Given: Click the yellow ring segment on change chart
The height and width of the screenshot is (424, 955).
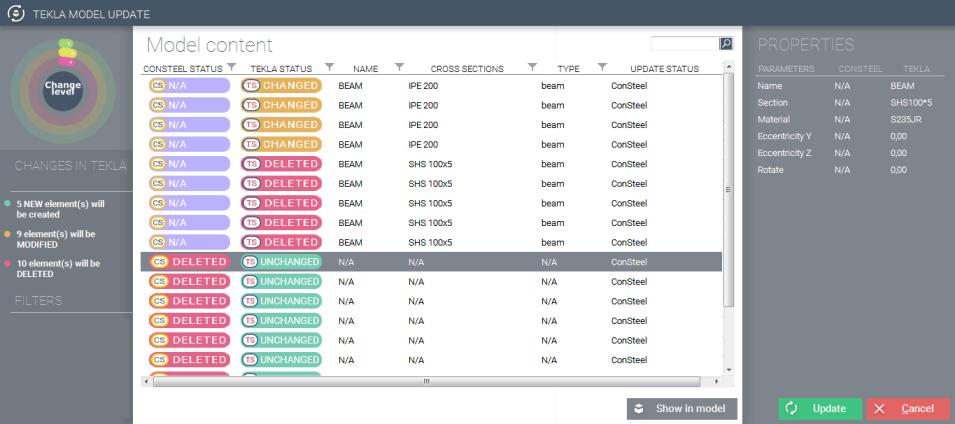Looking at the screenshot, I should [x=67, y=52].
